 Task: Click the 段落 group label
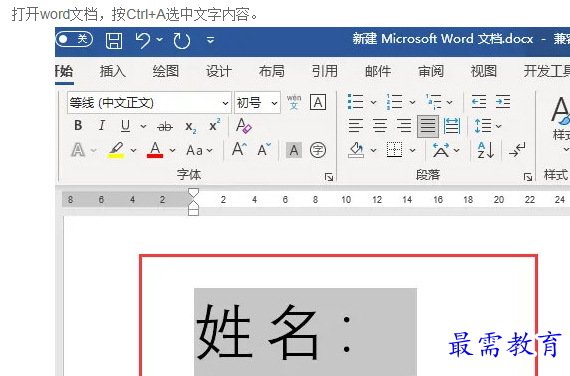(x=428, y=175)
